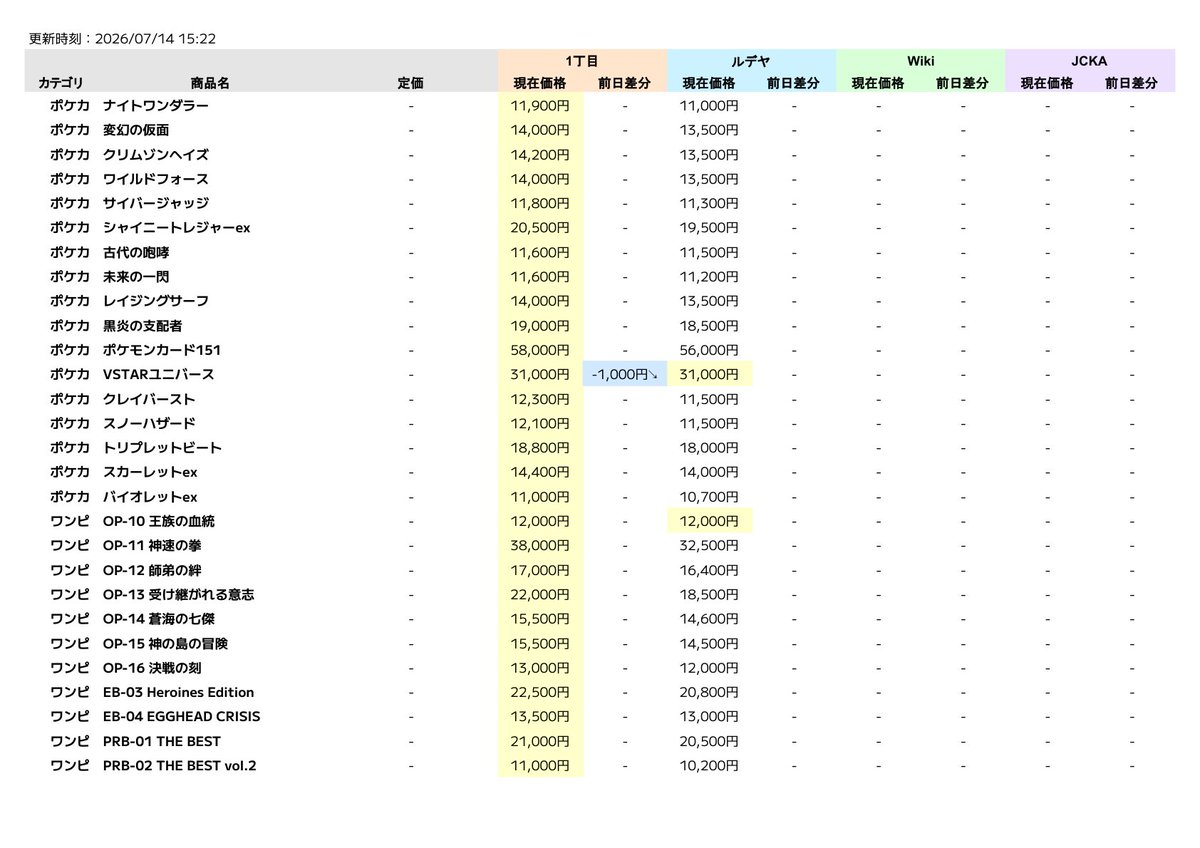1200x848 pixels.
Task: Select product name 未来の一閃
Action: click(136, 276)
